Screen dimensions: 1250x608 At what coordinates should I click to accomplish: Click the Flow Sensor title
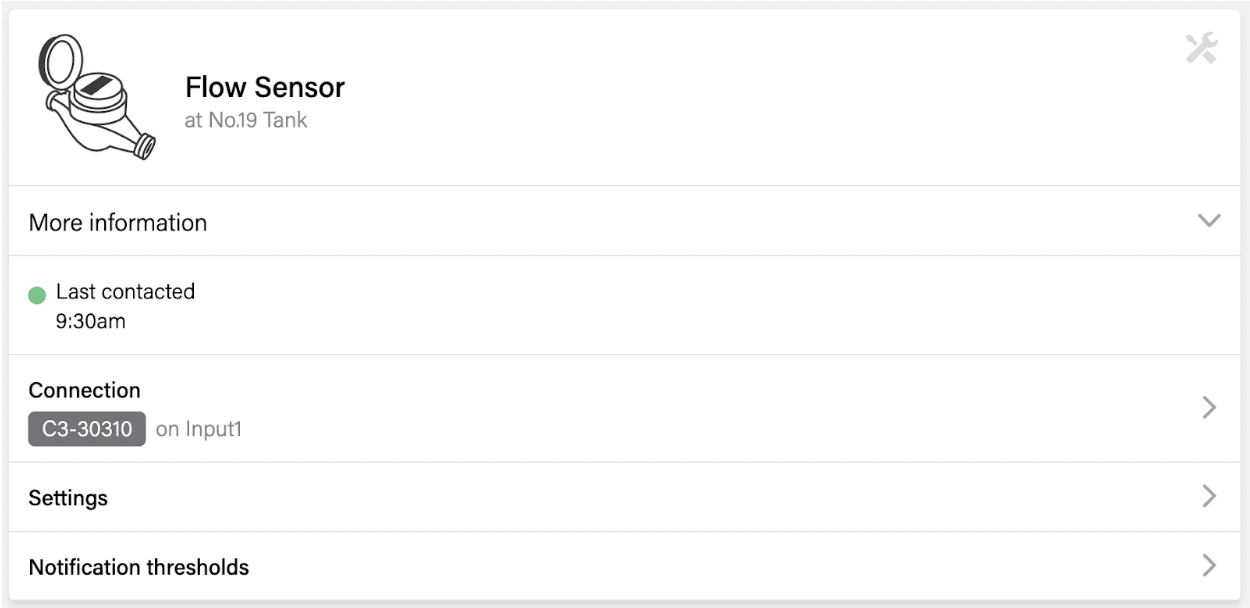265,87
